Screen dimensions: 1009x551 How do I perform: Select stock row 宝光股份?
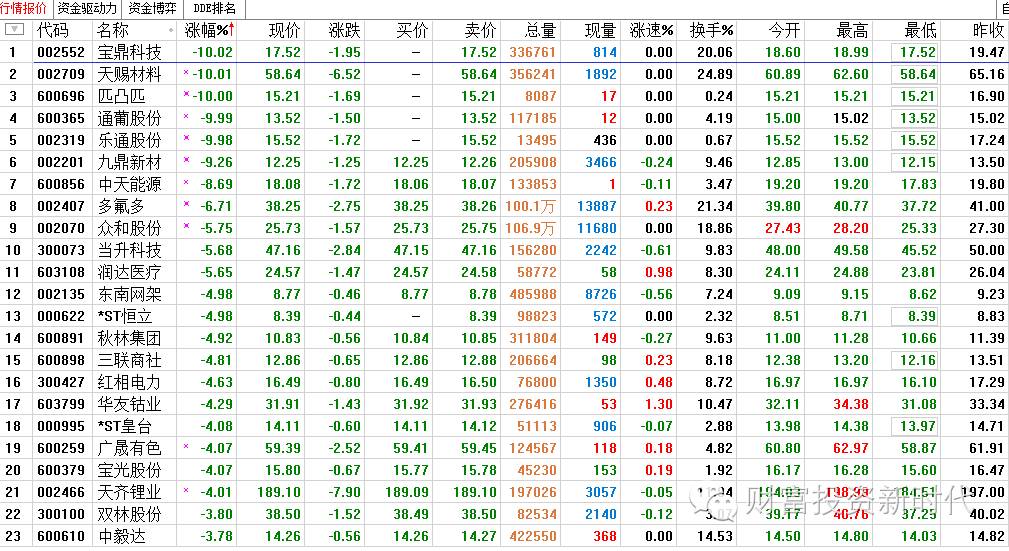pyautogui.click(x=504, y=470)
